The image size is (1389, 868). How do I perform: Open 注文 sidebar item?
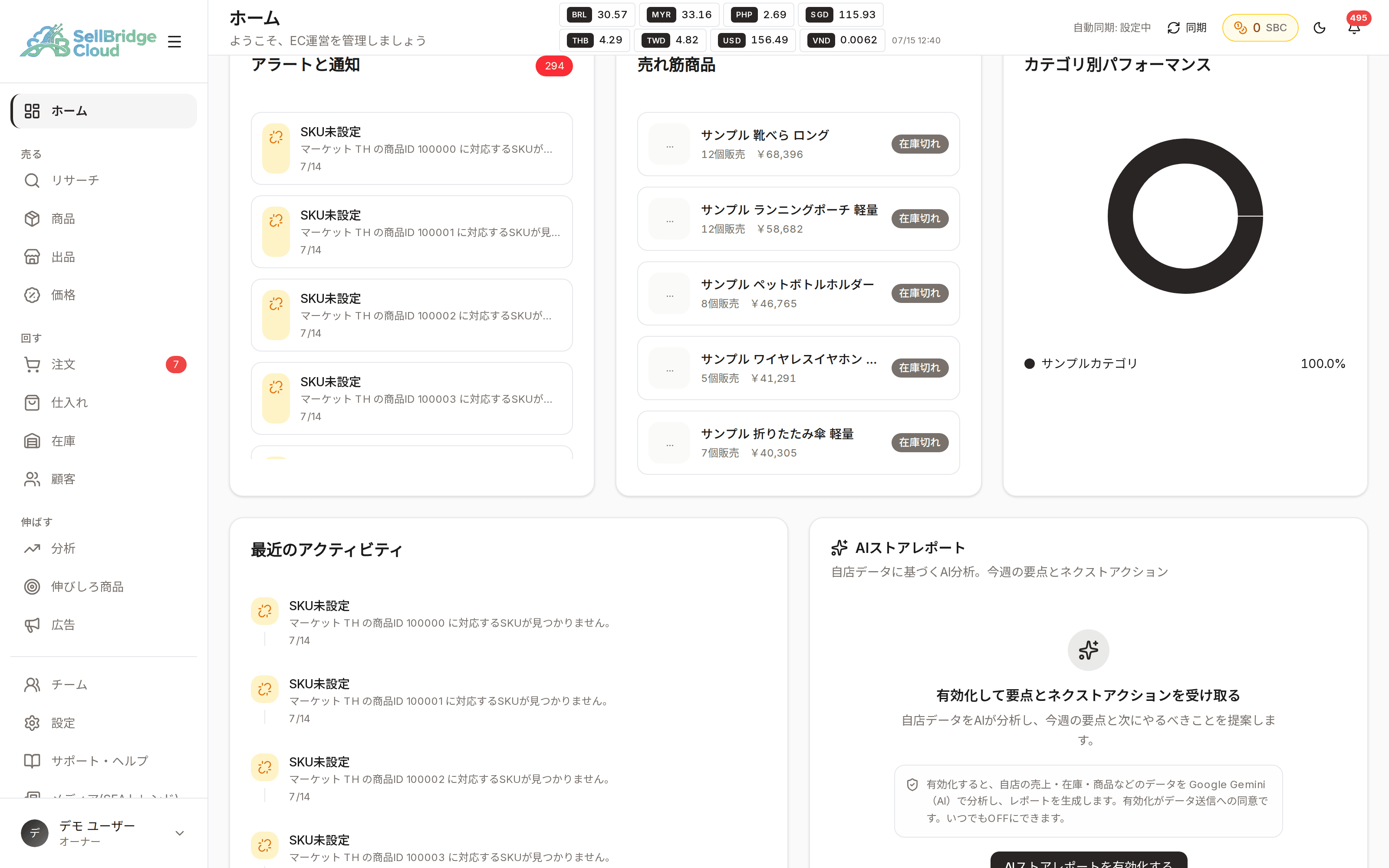(x=104, y=365)
